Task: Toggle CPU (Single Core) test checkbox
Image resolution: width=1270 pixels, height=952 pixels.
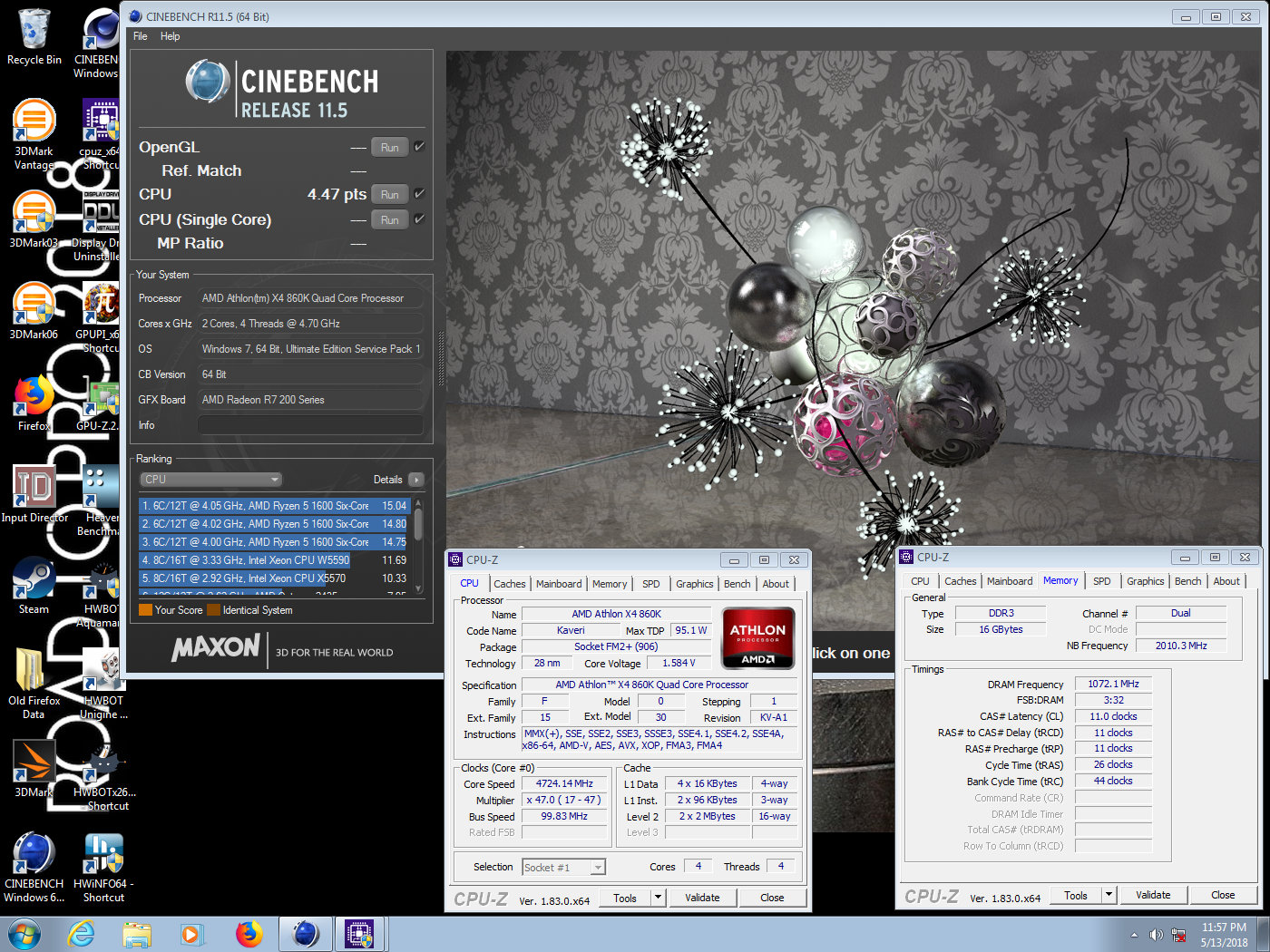Action: 419,219
